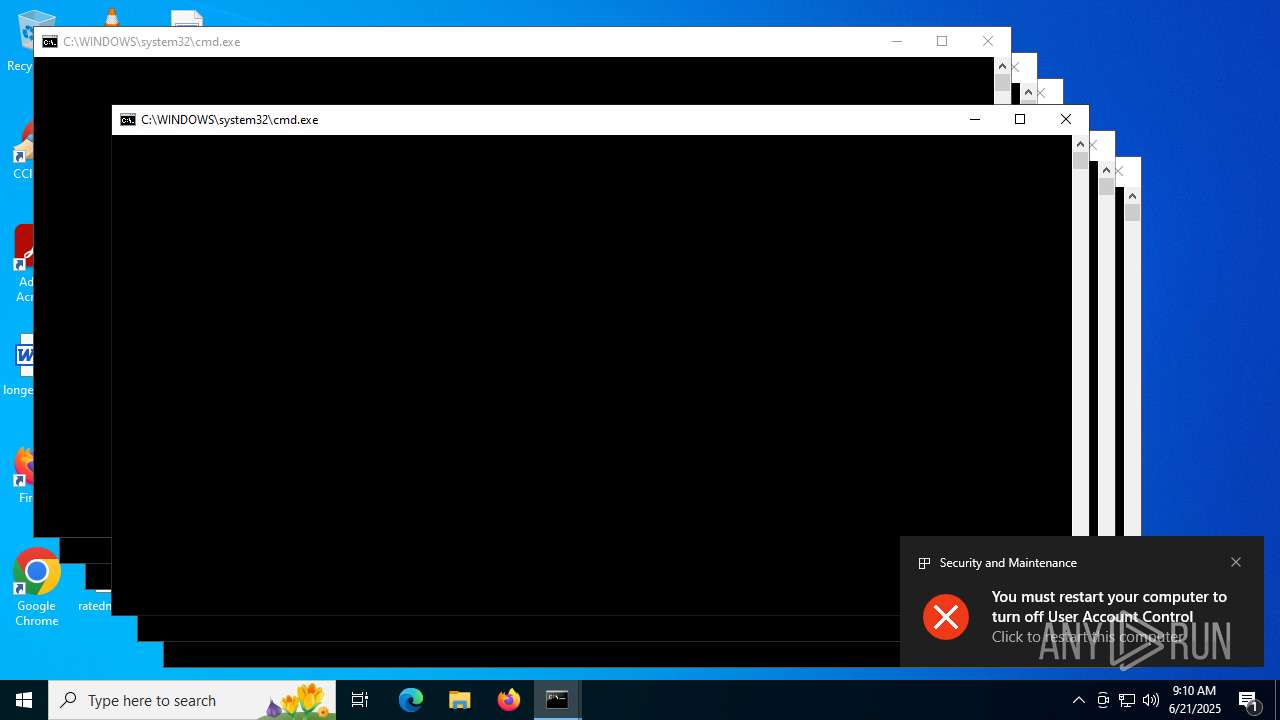
Task: Close the front cmd.exe window
Action: [x=1066, y=120]
